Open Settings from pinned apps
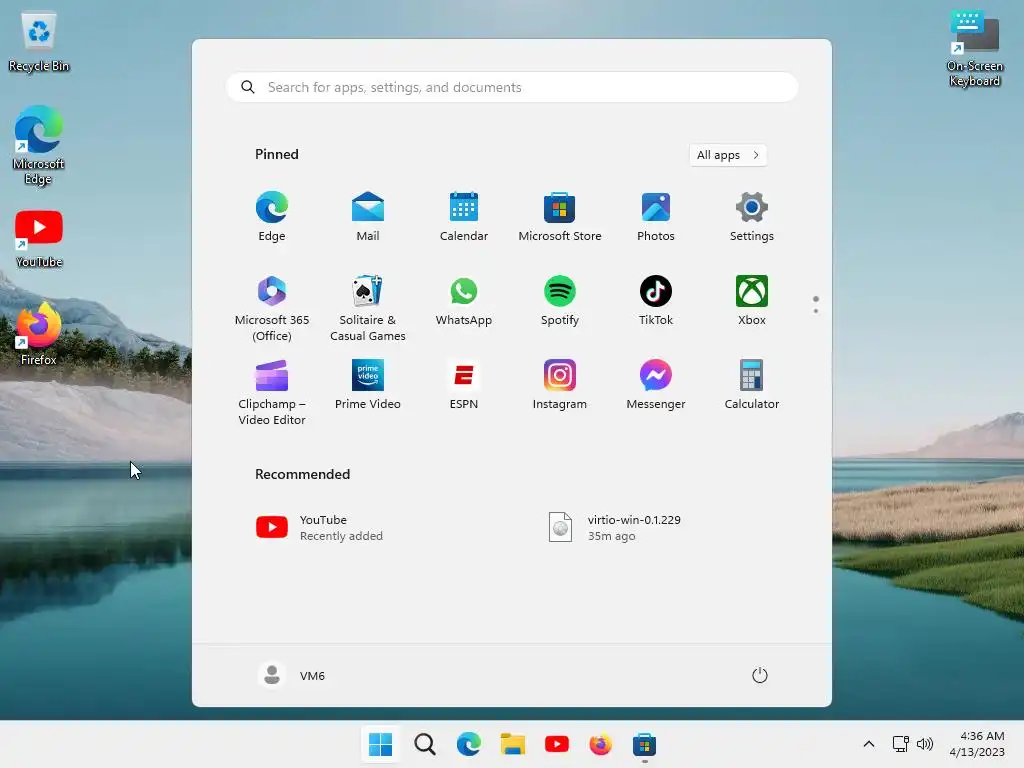1024x768 pixels. click(752, 217)
